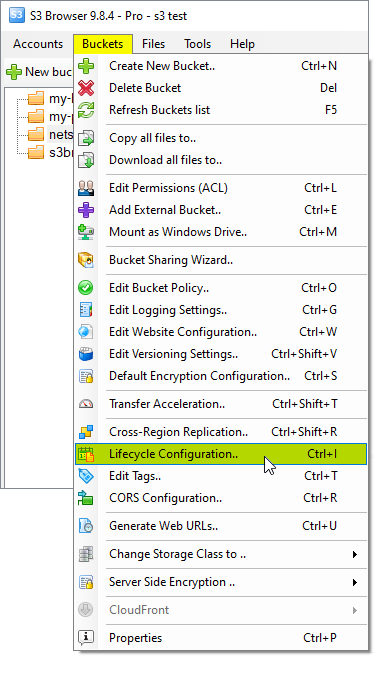Select Refresh Buckets list entry
392x675 pixels.
click(221, 110)
